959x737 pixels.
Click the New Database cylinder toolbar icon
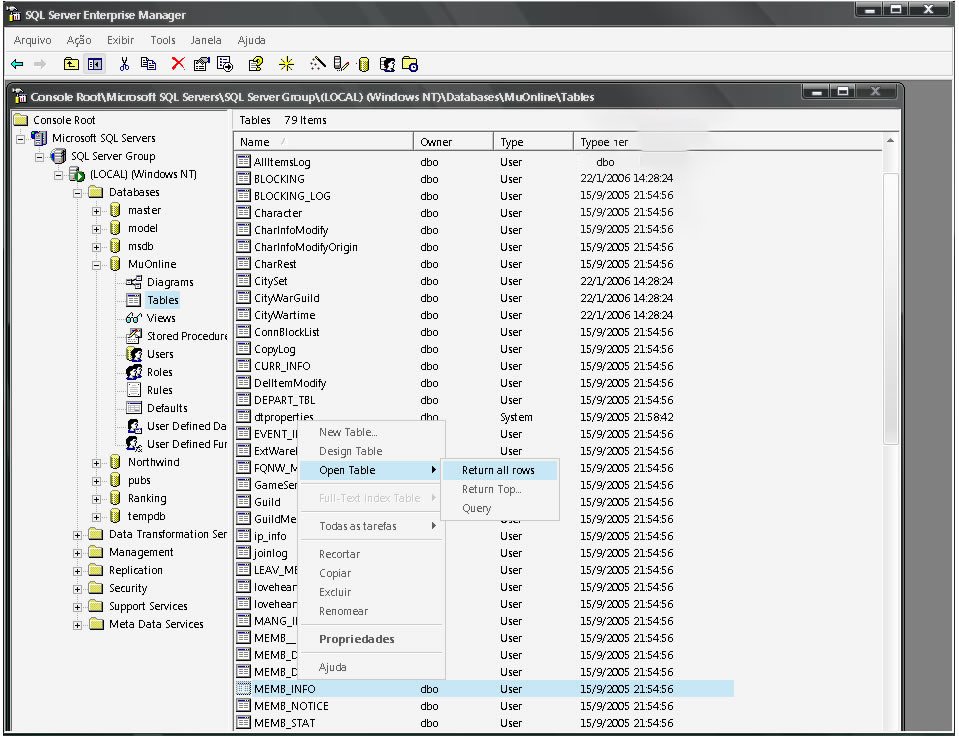coord(364,64)
